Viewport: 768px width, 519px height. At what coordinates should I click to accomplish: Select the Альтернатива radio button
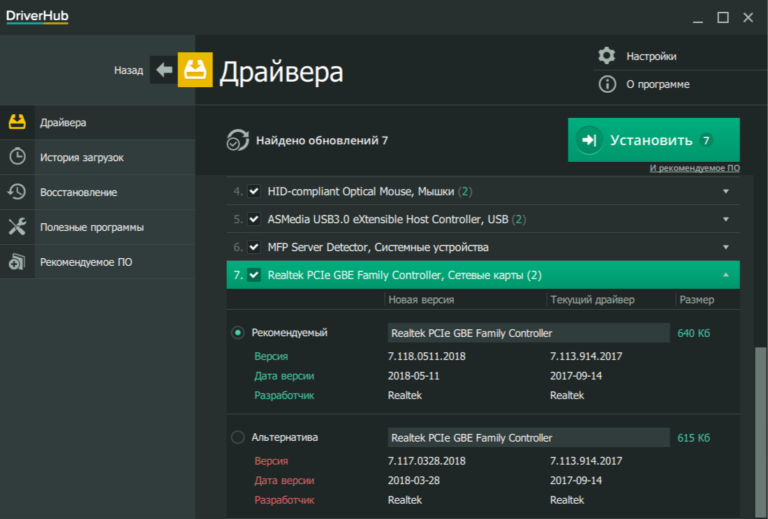point(237,437)
